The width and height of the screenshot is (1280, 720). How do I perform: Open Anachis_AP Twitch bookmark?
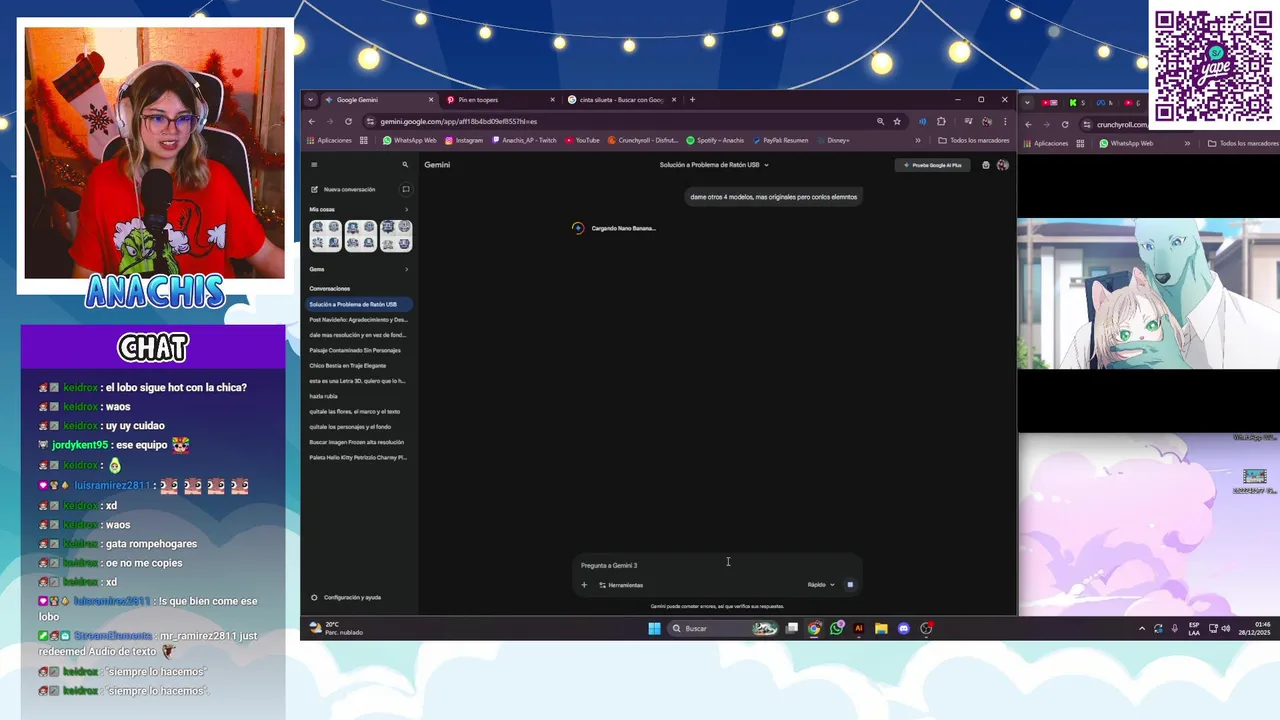(524, 140)
